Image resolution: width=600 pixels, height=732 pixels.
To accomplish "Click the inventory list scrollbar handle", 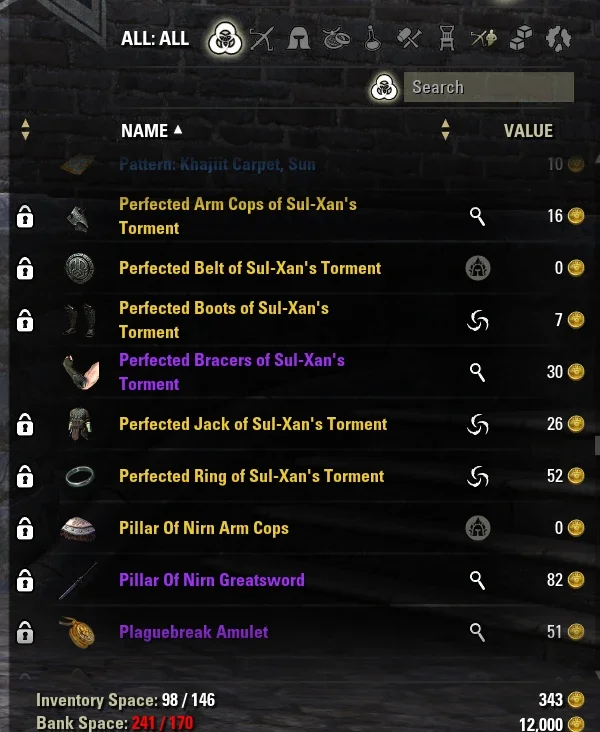I will click(597, 444).
